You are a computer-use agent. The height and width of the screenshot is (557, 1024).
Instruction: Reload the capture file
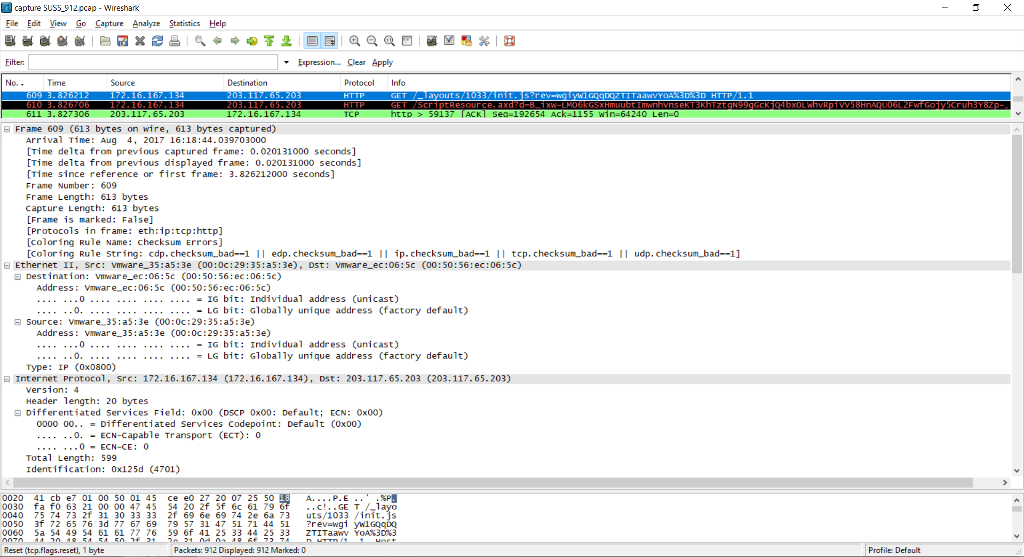click(157, 41)
